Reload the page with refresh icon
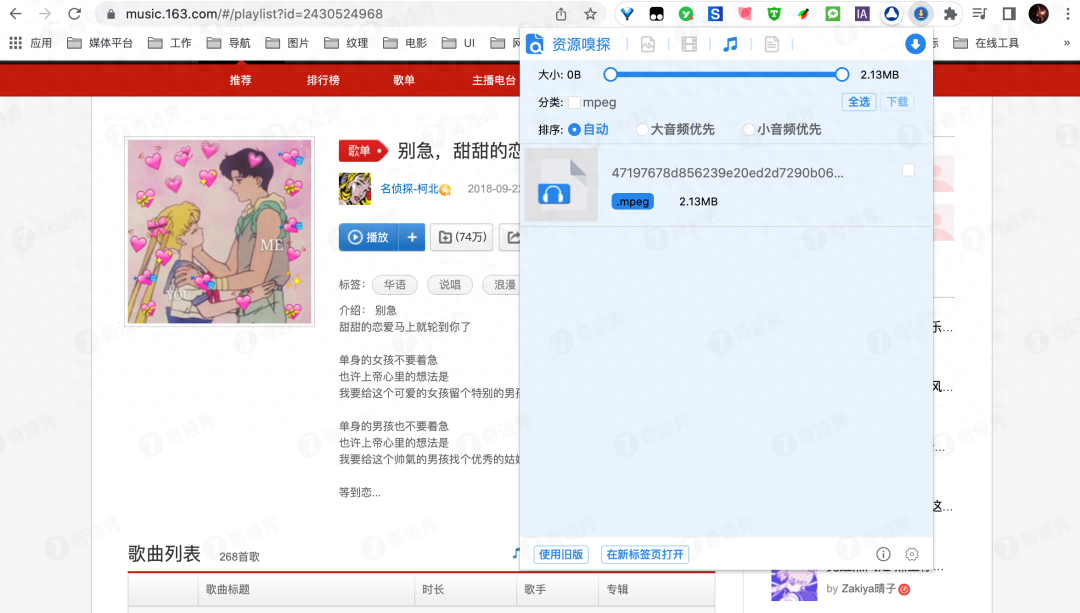 coord(74,14)
